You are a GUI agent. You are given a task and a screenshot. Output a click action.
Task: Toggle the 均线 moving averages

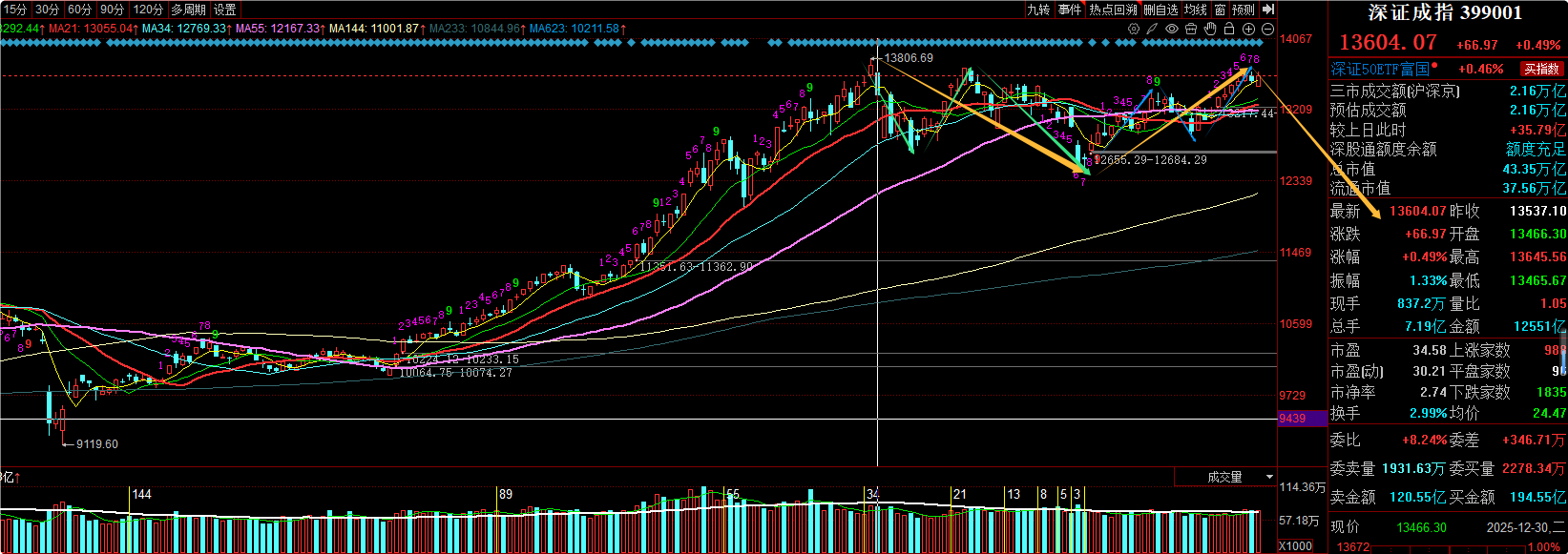tap(1196, 9)
